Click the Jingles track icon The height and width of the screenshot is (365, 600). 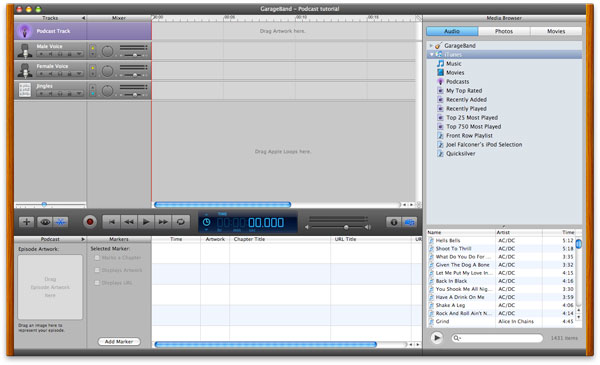pyautogui.click(x=25, y=90)
